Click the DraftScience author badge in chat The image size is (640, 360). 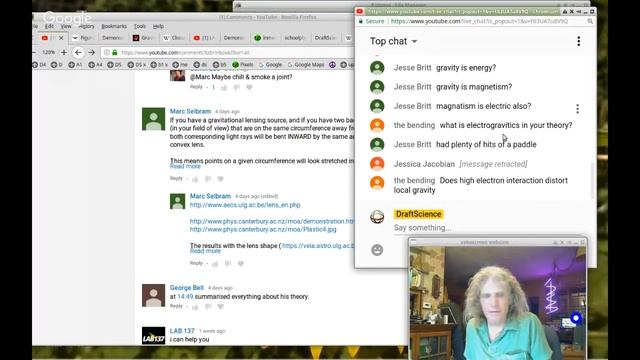tap(418, 214)
